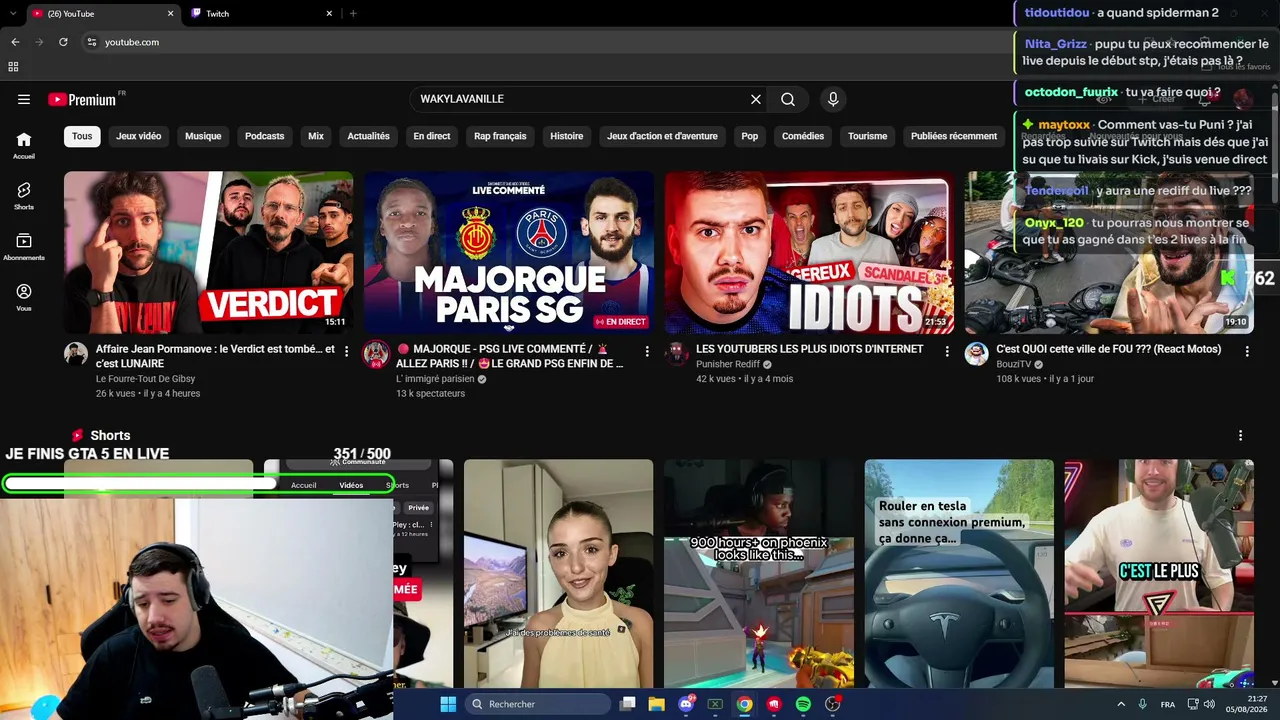Open a new browser tab
1280x720 pixels.
point(353,13)
